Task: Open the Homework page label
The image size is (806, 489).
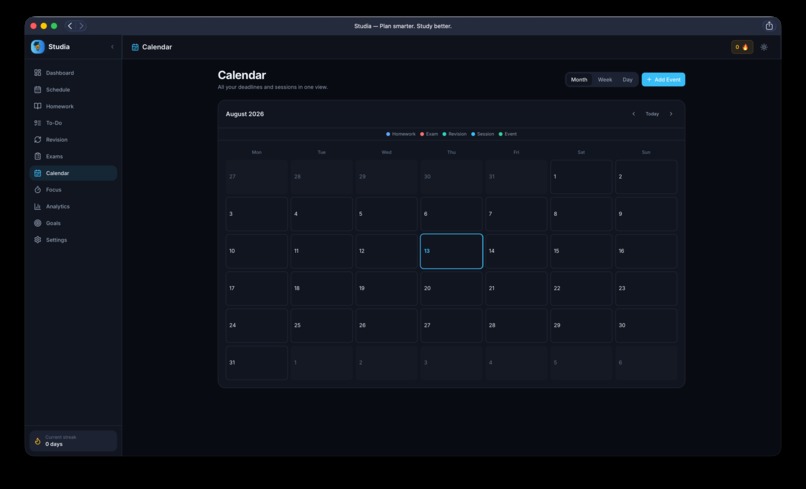Action: click(x=60, y=106)
